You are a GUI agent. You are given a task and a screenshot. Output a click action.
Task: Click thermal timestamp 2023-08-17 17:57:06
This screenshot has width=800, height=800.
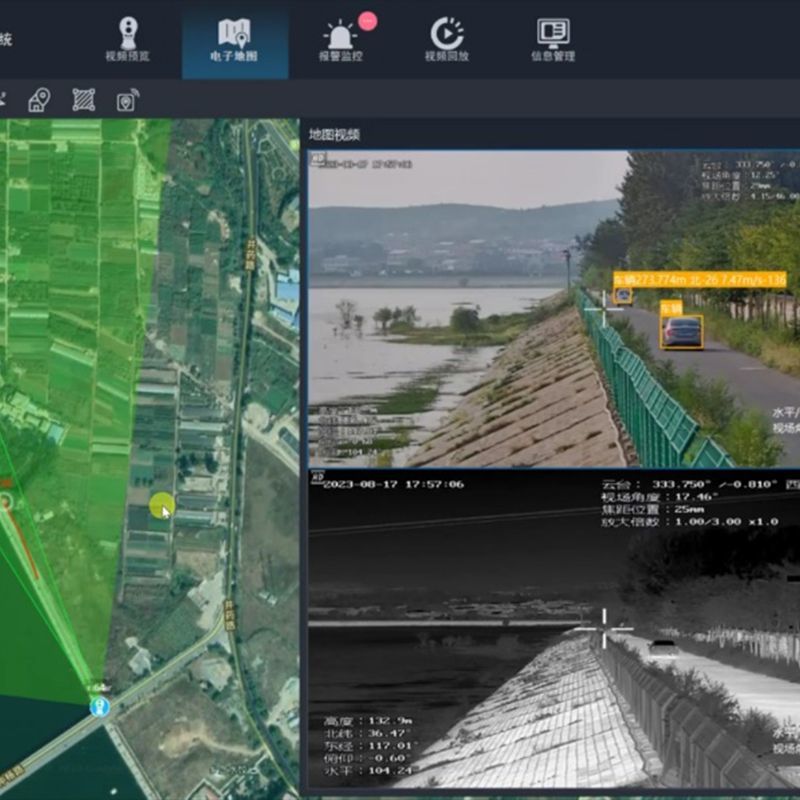[x=394, y=484]
